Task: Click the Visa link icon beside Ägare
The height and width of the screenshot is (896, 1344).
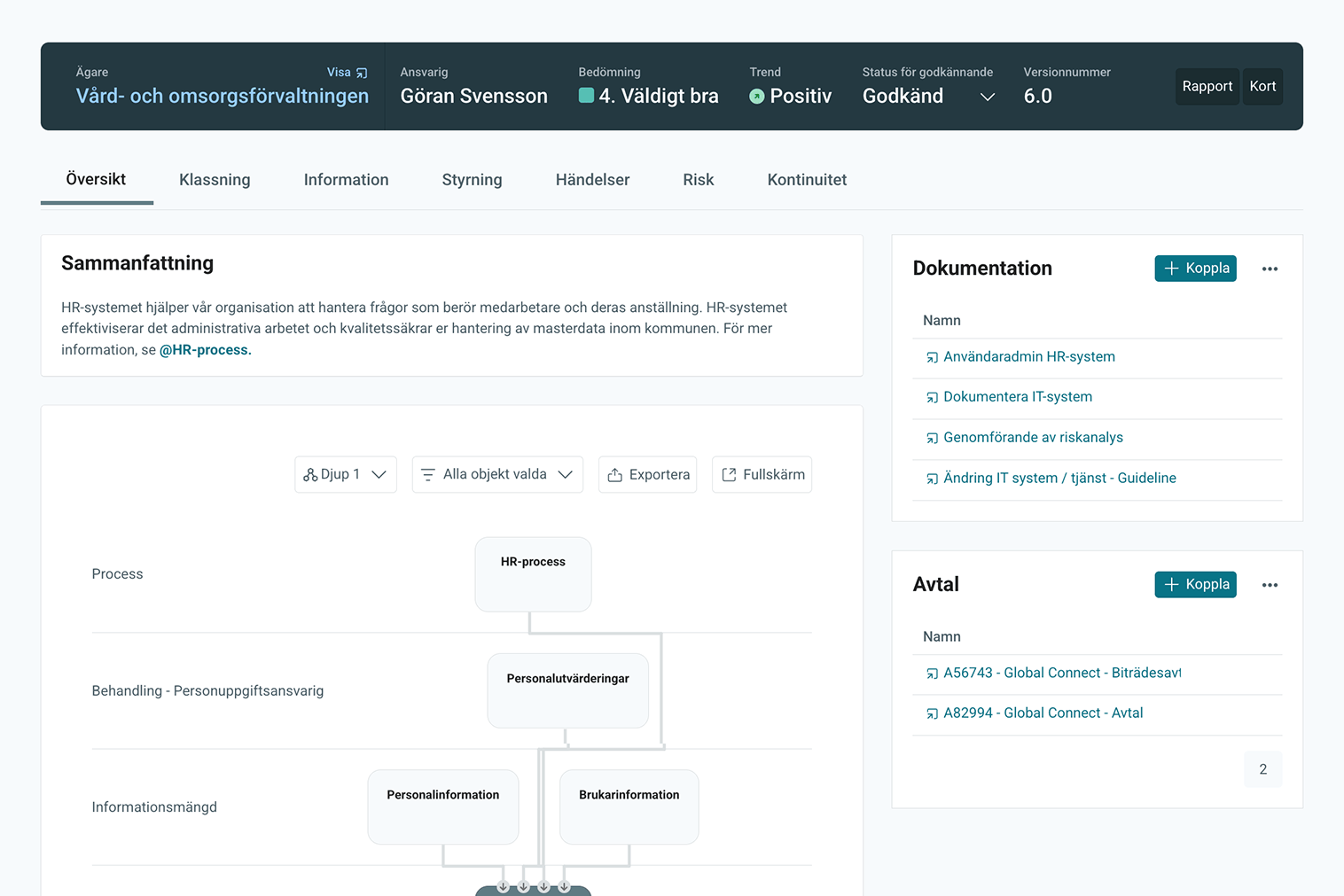Action: click(x=361, y=73)
